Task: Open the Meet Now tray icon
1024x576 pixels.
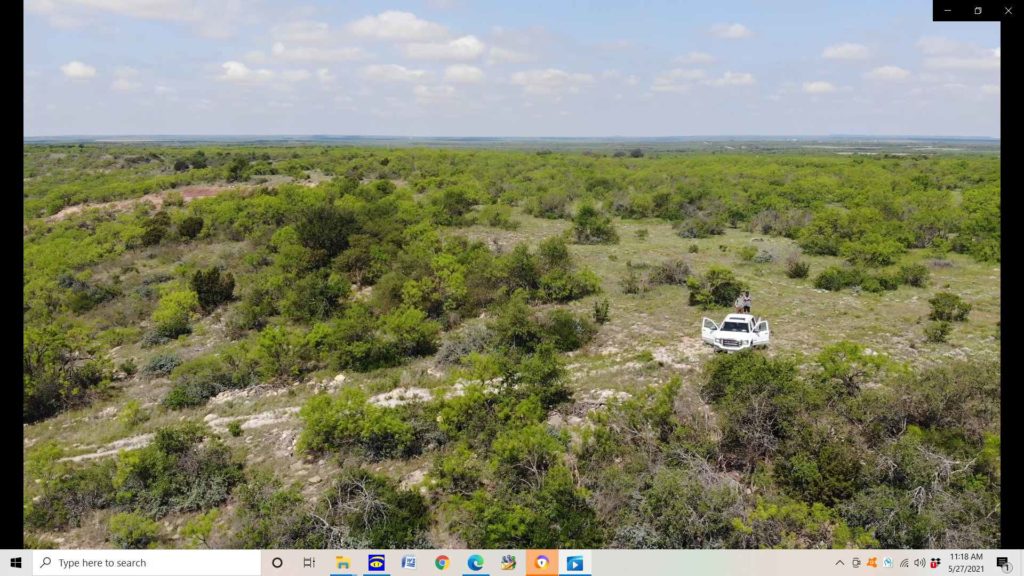Action: point(856,562)
